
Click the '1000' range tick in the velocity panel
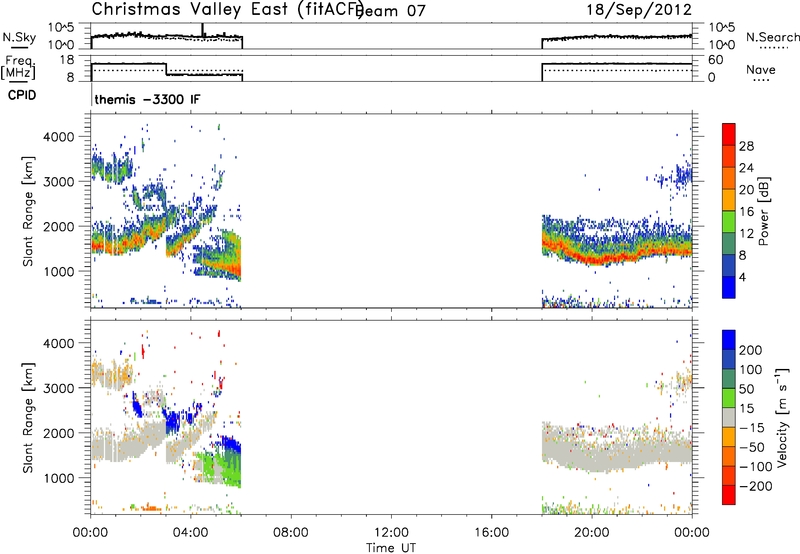click(x=59, y=478)
